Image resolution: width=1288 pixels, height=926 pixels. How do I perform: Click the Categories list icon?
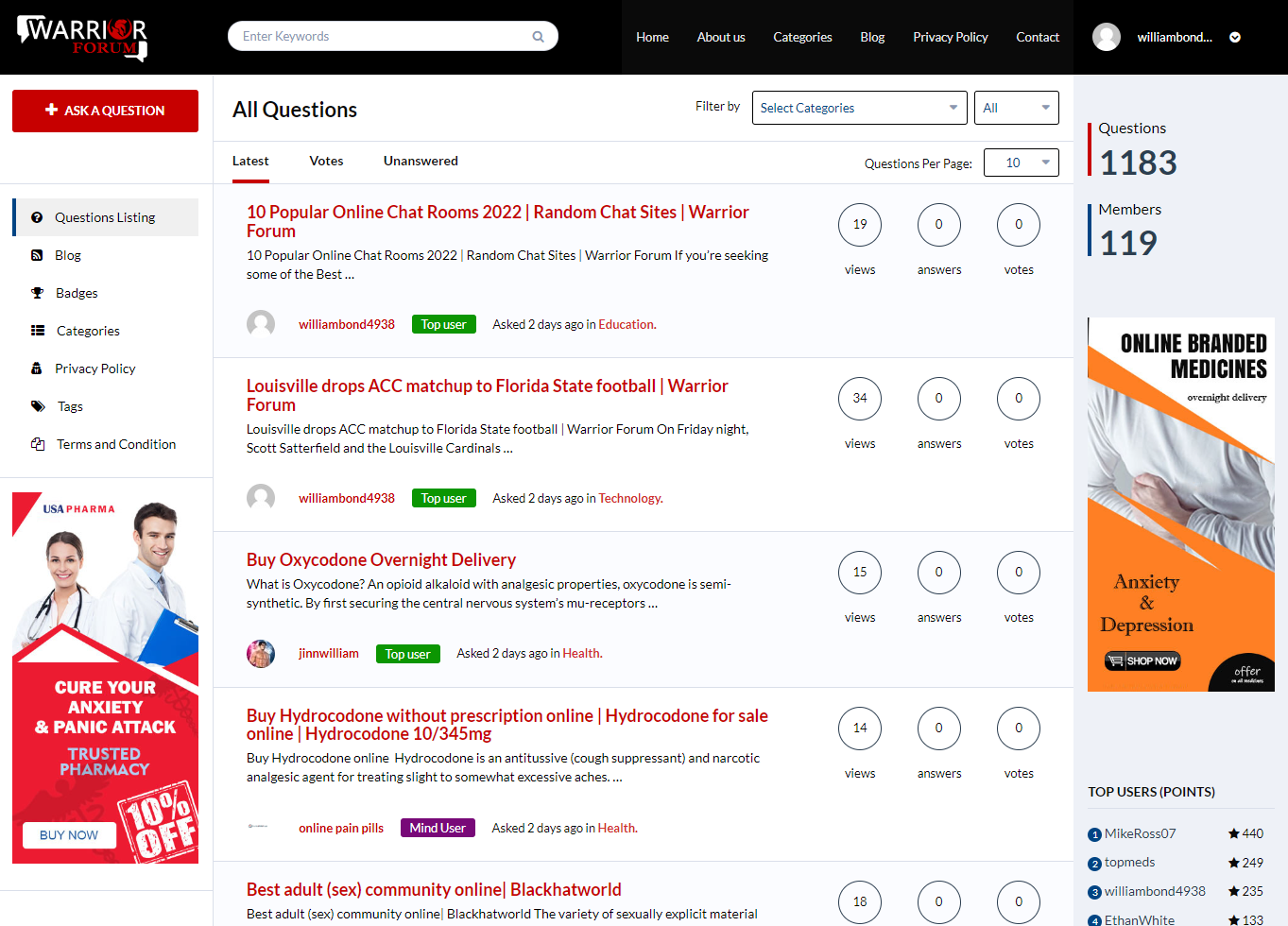(38, 331)
